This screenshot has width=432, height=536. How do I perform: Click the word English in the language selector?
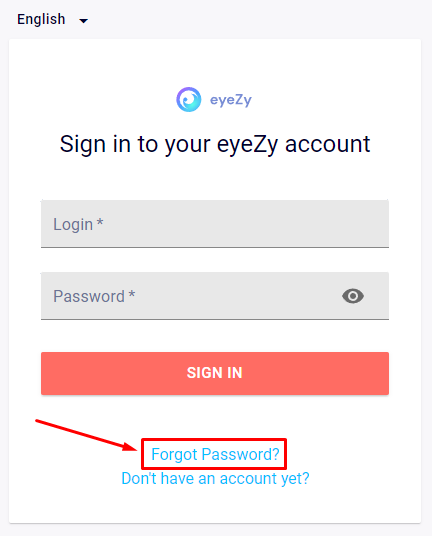coord(41,19)
